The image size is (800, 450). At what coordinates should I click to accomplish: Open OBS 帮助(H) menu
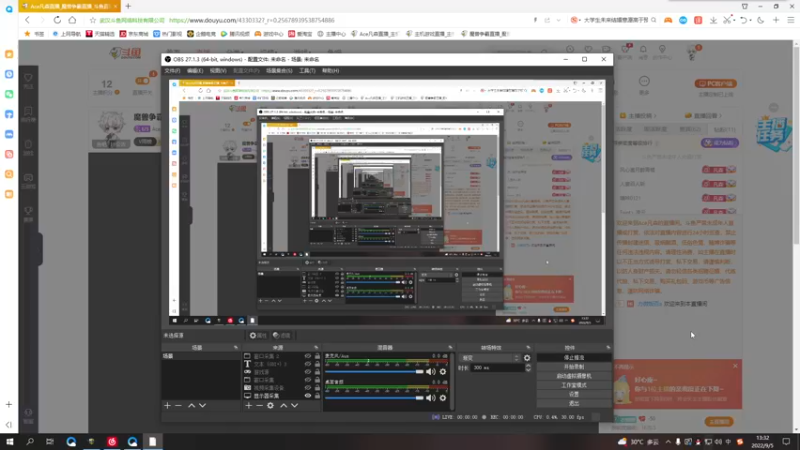(x=331, y=71)
